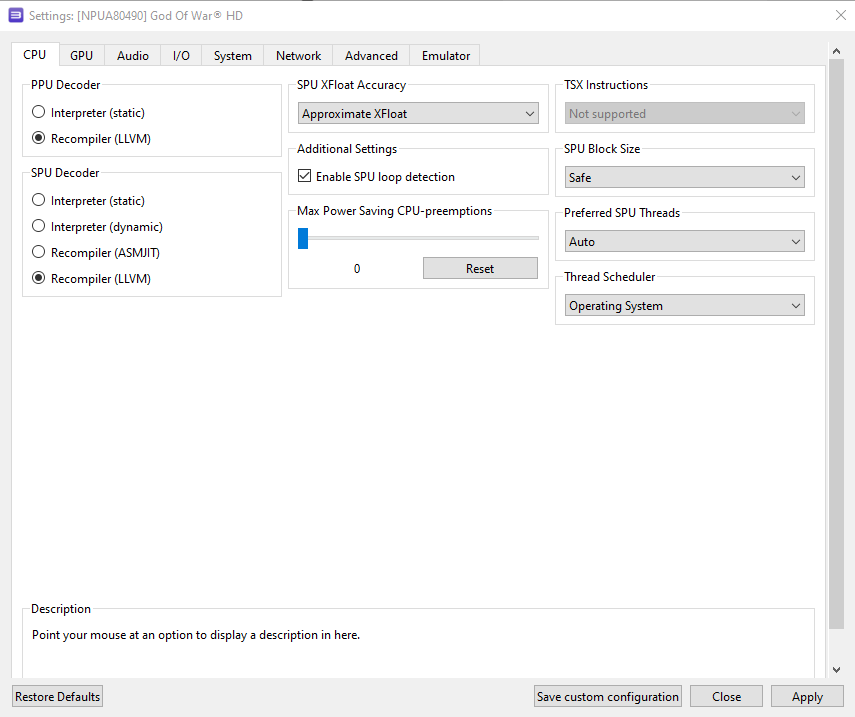Open the Thread Scheduler dropdown
Screen dimensions: 855x717
684,306
